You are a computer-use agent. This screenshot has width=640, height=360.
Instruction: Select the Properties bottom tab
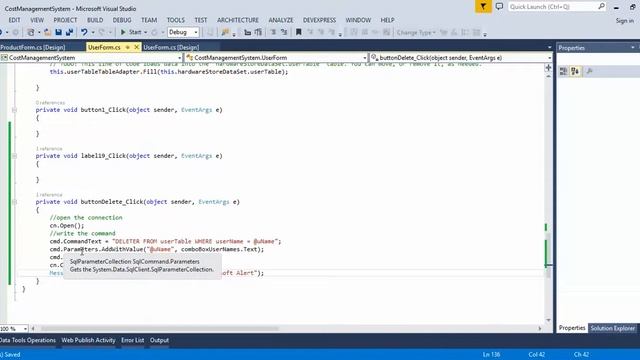point(572,328)
